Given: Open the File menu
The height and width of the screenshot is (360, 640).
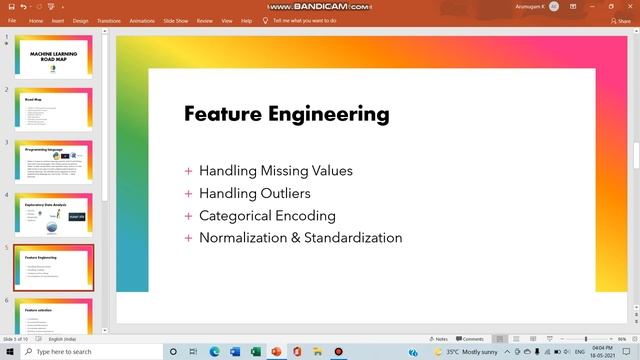Looking at the screenshot, I should [12, 21].
